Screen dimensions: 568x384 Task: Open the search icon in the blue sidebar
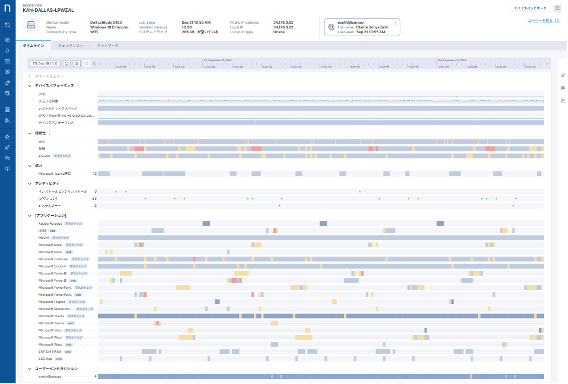click(8, 25)
